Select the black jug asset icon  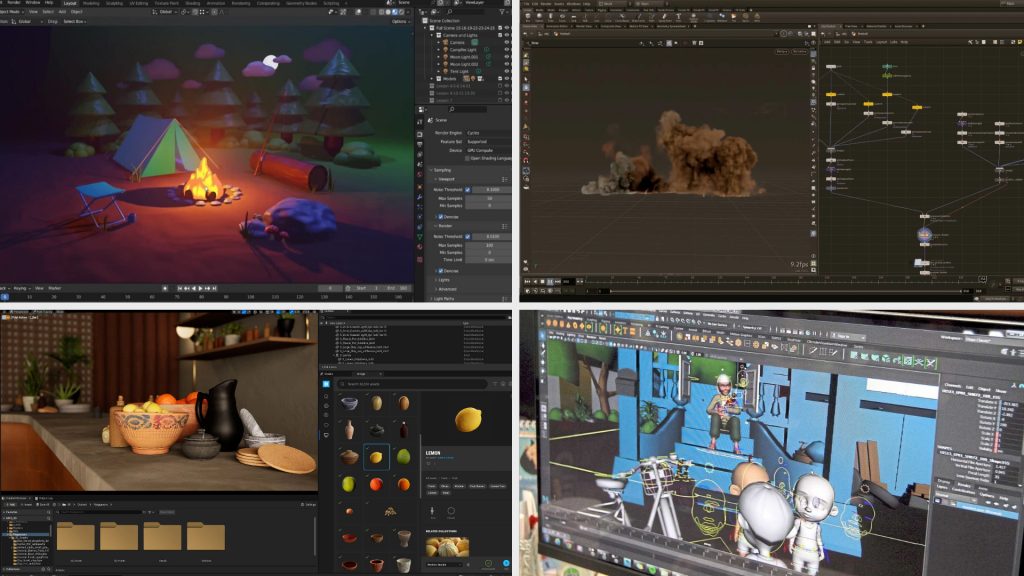pyautogui.click(x=402, y=430)
